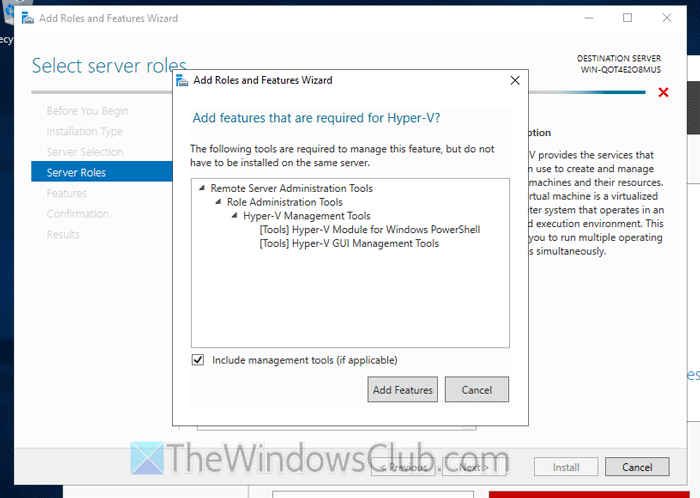Image resolution: width=700 pixels, height=498 pixels.
Task: Open the Server Selection step
Action: [x=85, y=152]
